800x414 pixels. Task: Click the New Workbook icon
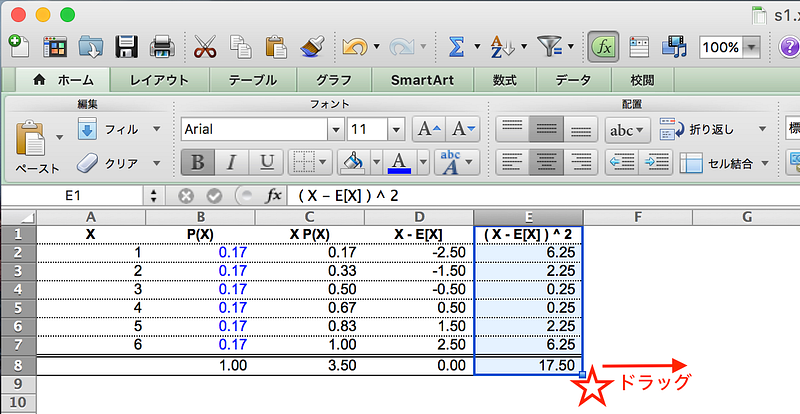(x=19, y=46)
